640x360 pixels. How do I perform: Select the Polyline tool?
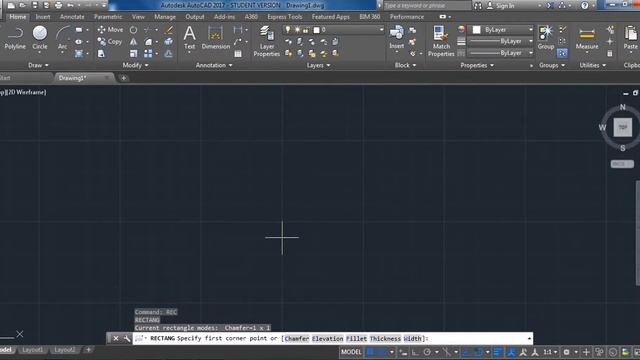(15, 38)
